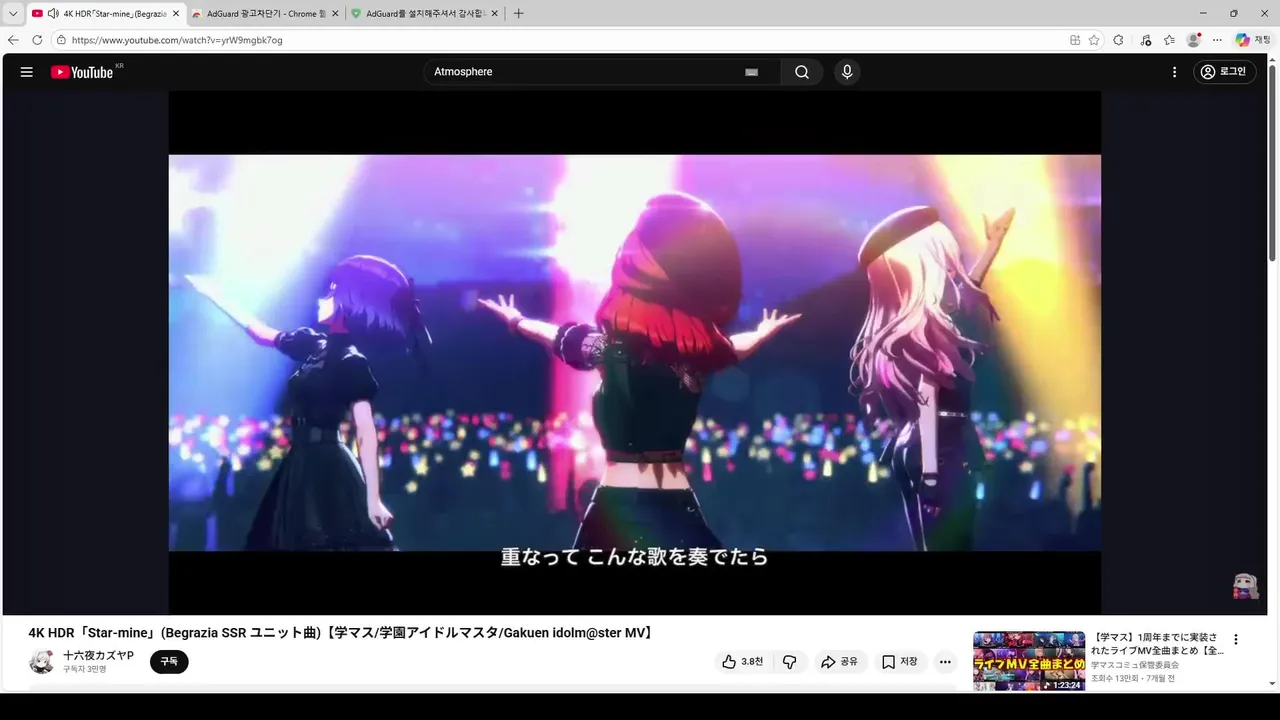Open 学マスコミュ保管委員会 channel link
Image resolution: width=1280 pixels, height=720 pixels.
[x=1135, y=665]
